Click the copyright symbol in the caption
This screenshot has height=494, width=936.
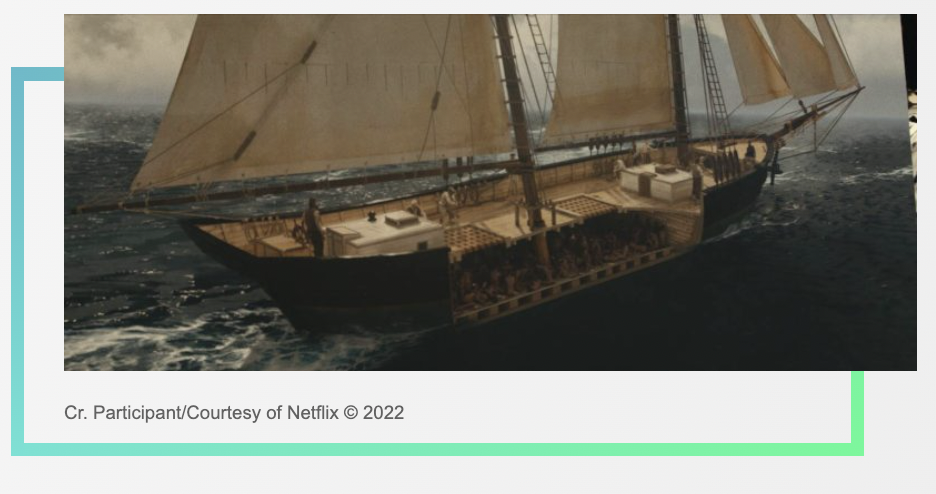[351, 412]
